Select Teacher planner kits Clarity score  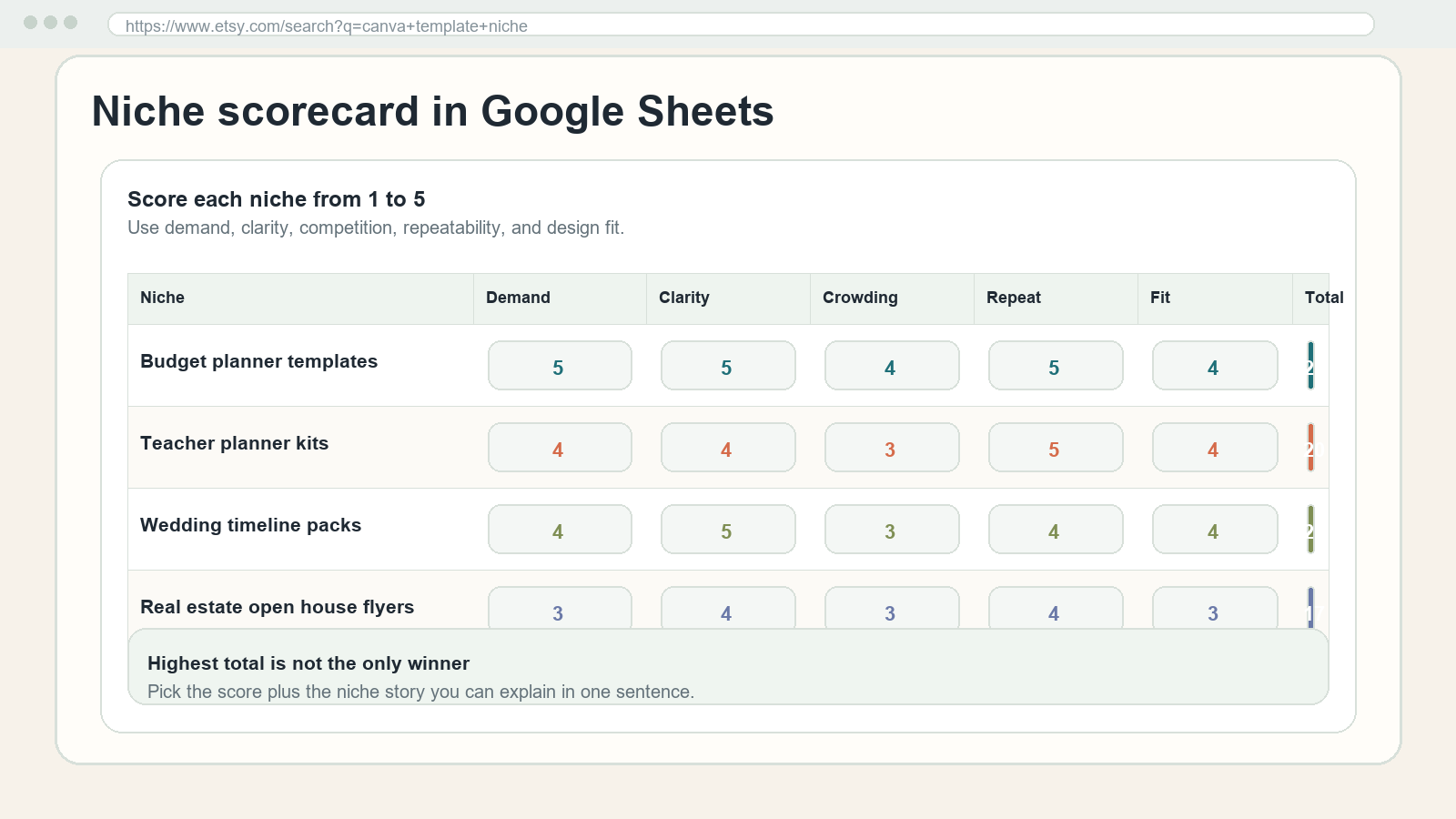pyautogui.click(x=728, y=448)
